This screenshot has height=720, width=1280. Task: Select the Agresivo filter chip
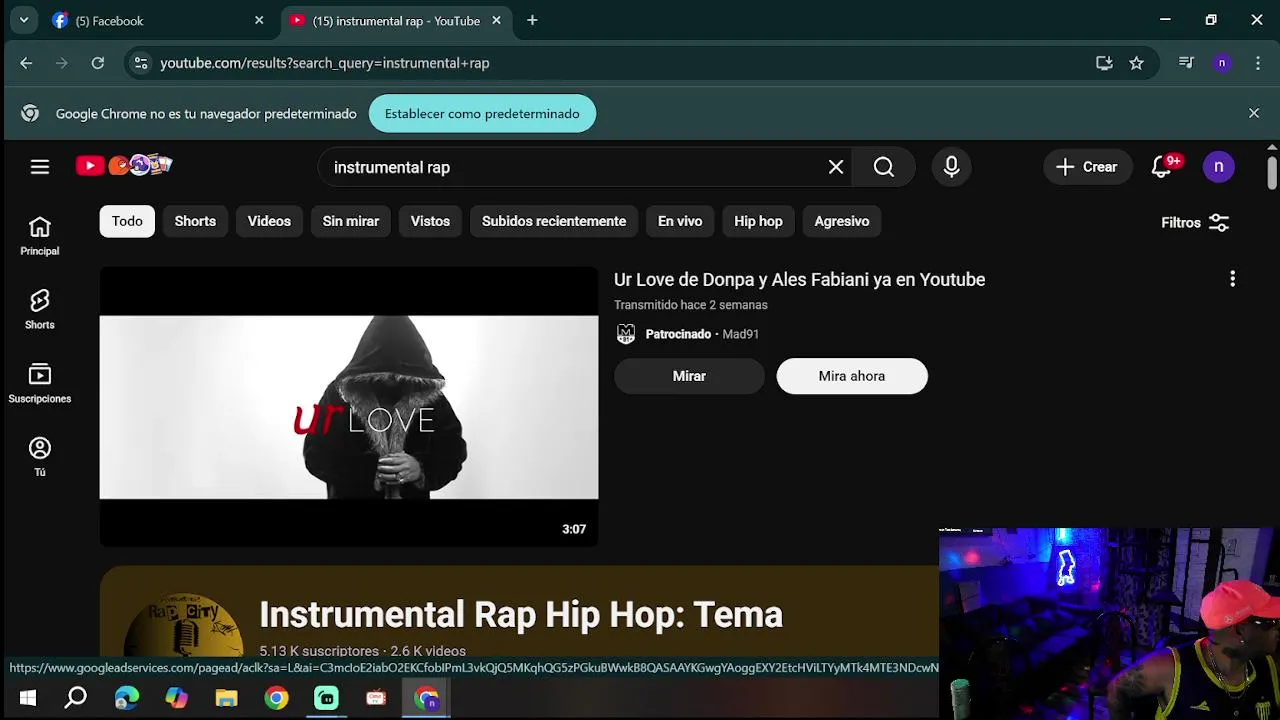click(x=842, y=221)
